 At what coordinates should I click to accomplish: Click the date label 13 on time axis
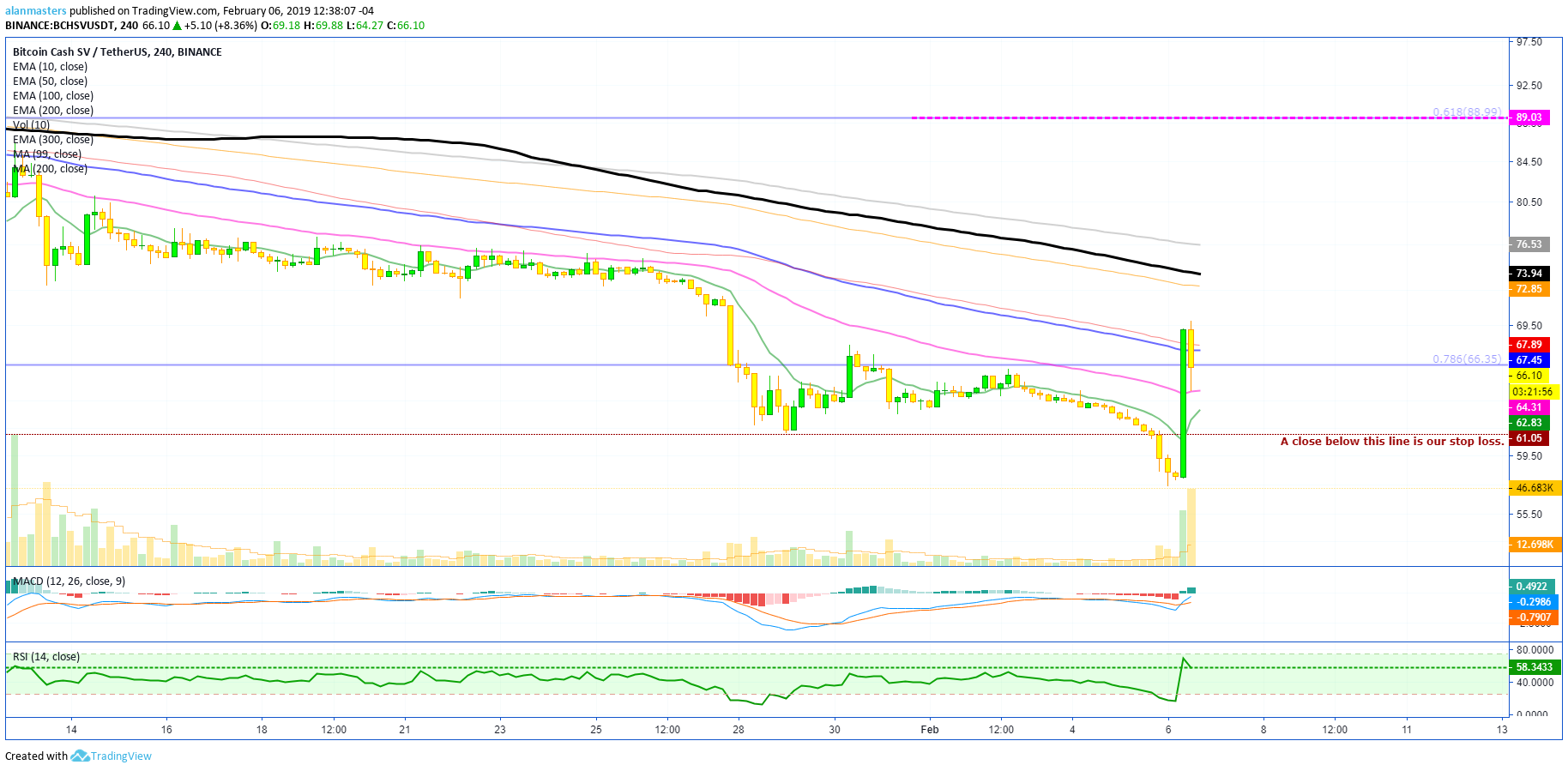coord(1502,730)
